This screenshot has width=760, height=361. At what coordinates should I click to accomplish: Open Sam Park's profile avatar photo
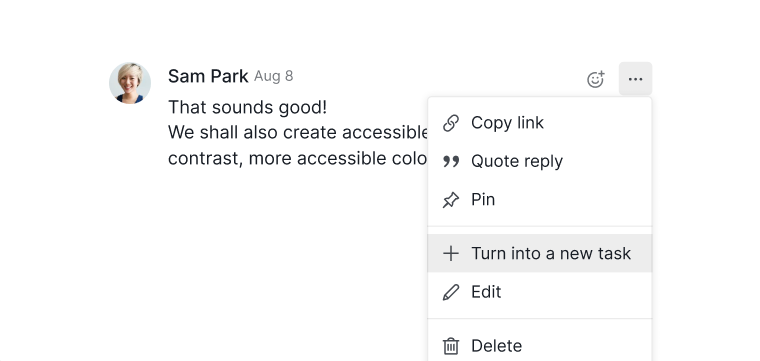(x=130, y=83)
